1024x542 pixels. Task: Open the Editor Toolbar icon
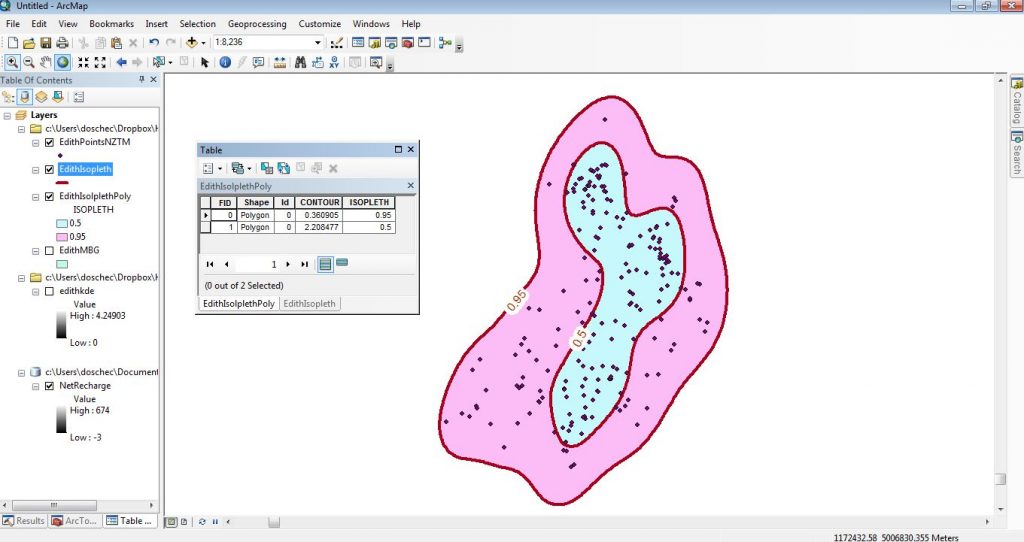tap(336, 42)
